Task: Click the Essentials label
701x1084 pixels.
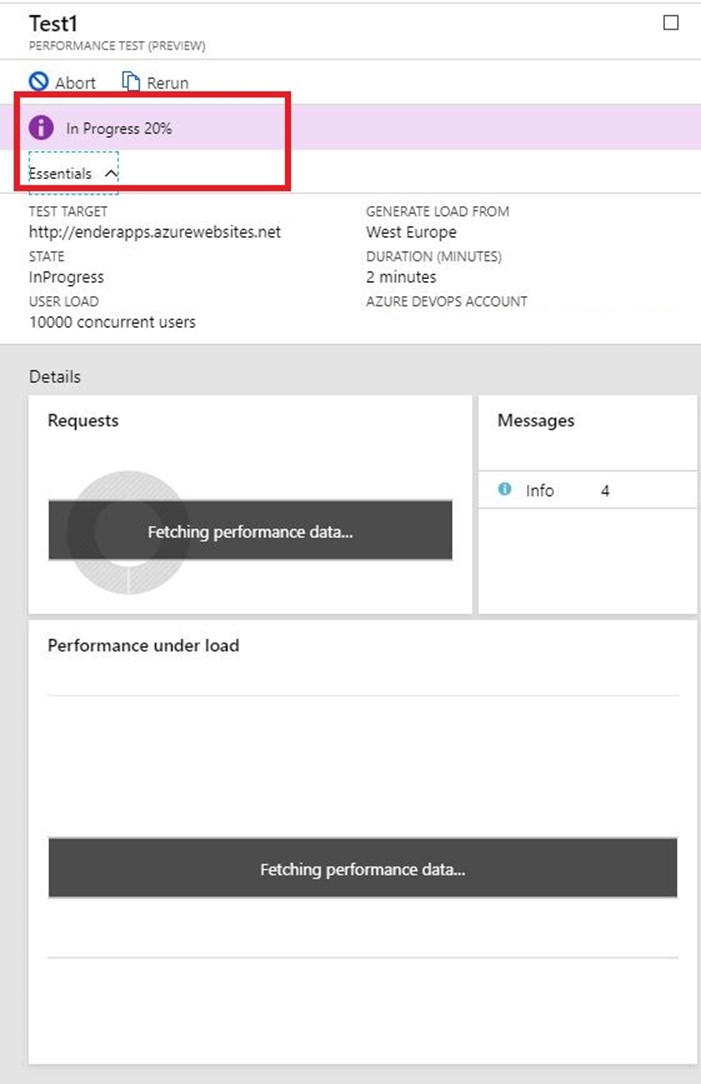Action: (60, 174)
